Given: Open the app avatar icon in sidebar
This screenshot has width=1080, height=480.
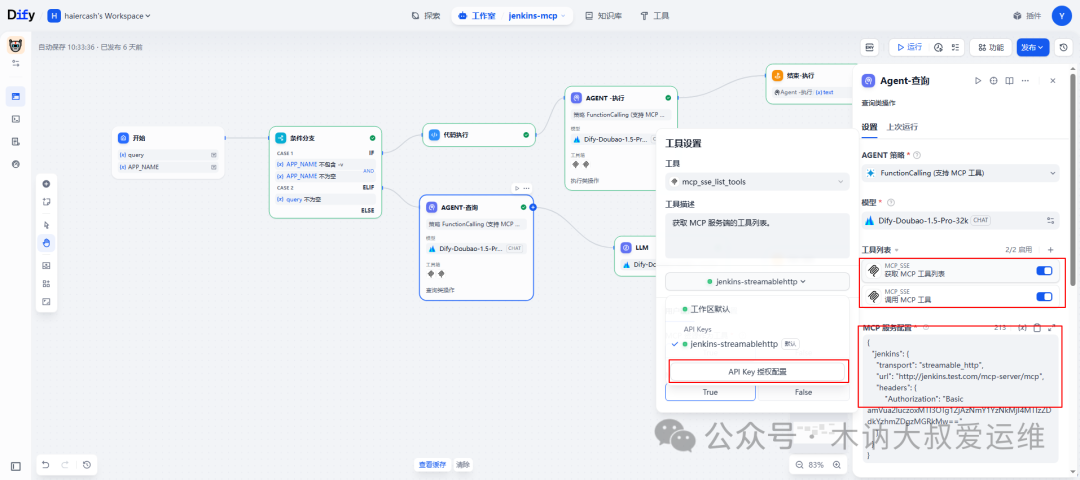Looking at the screenshot, I should (15, 45).
